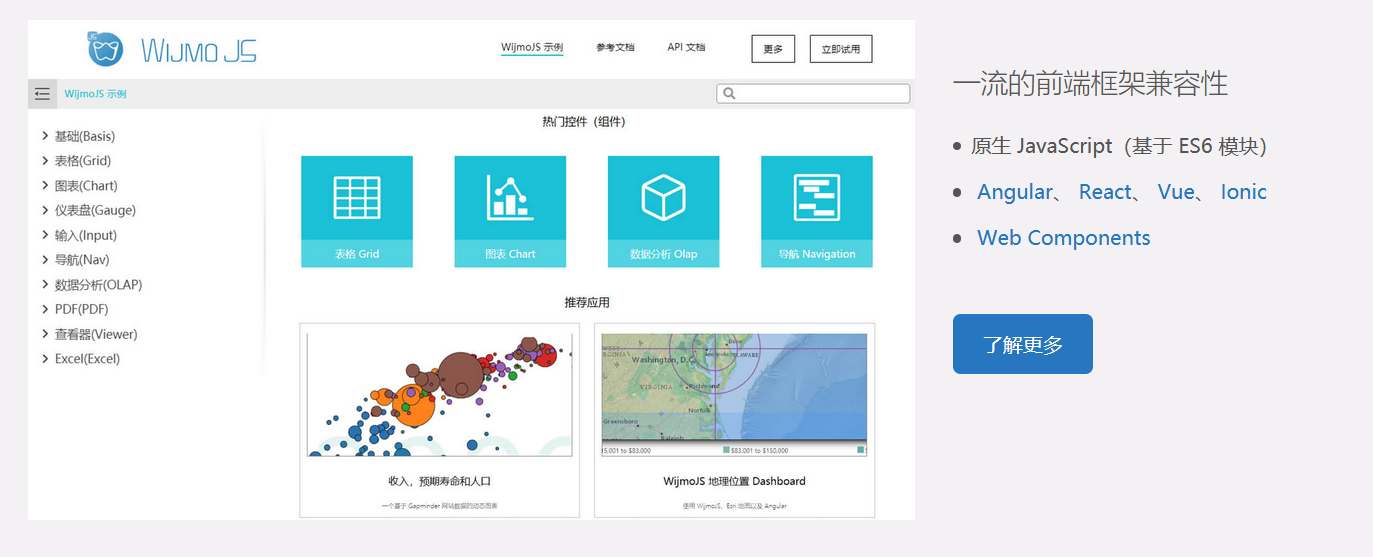Click the 收入，预期寿命和人口 title
Screen dimensions: 1373x557
click(439, 481)
